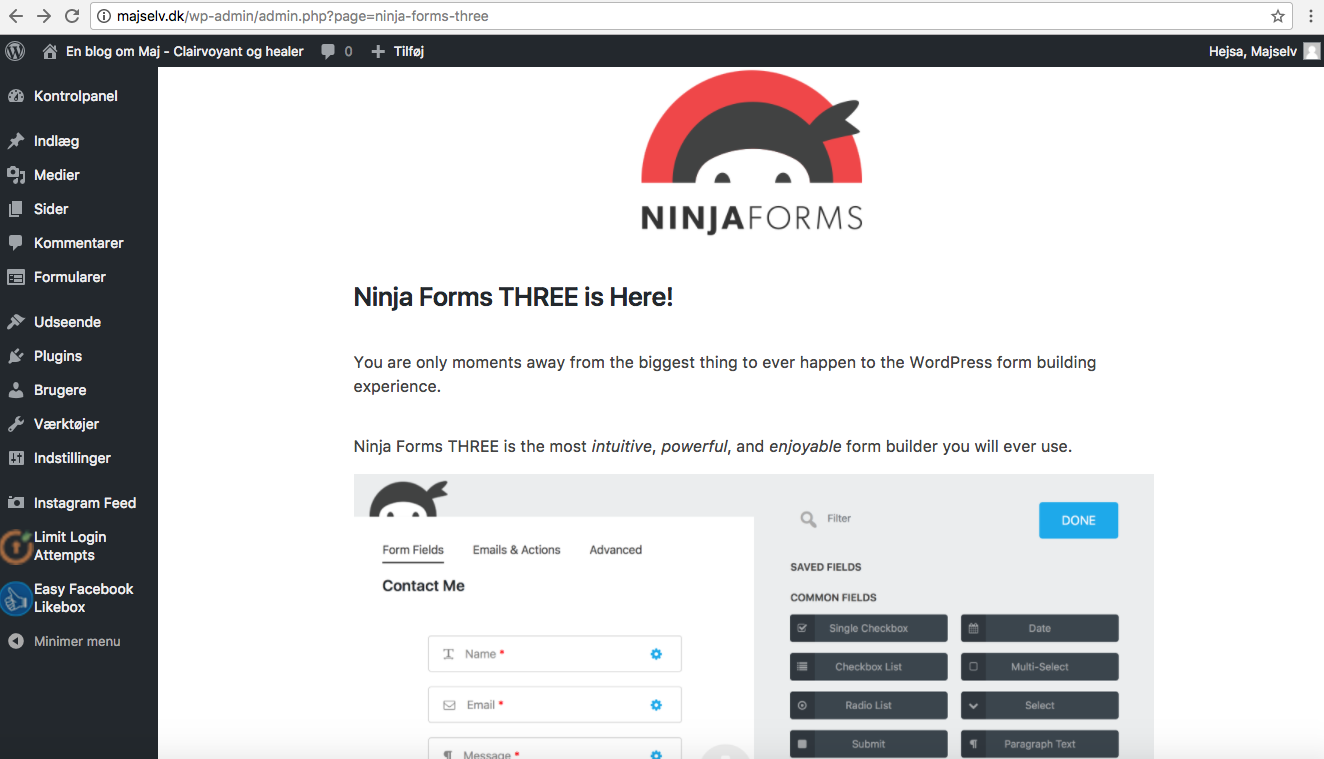
Task: Click the blue DONE button in preview
Action: [x=1078, y=520]
